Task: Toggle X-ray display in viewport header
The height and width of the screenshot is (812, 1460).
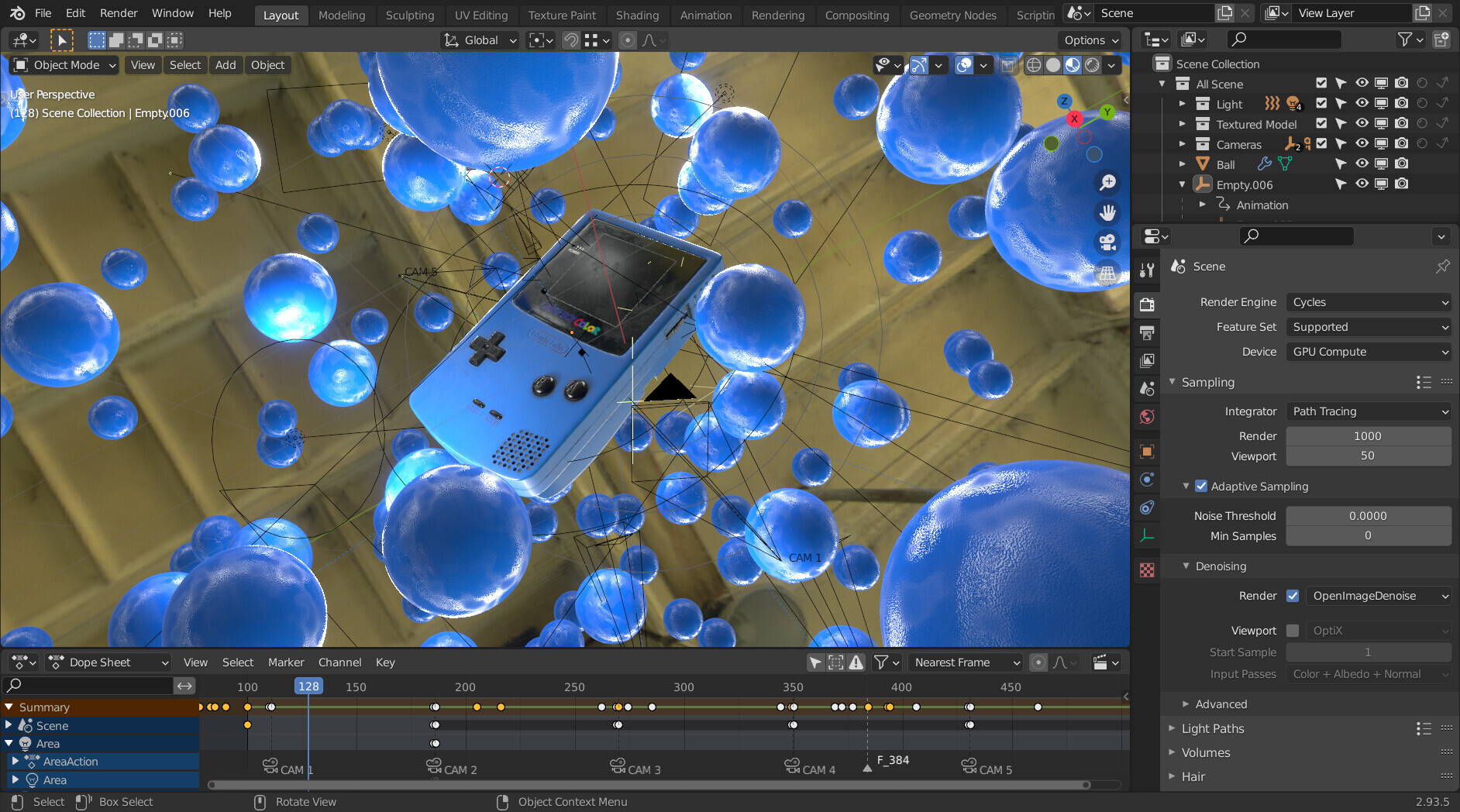Action: [1007, 65]
